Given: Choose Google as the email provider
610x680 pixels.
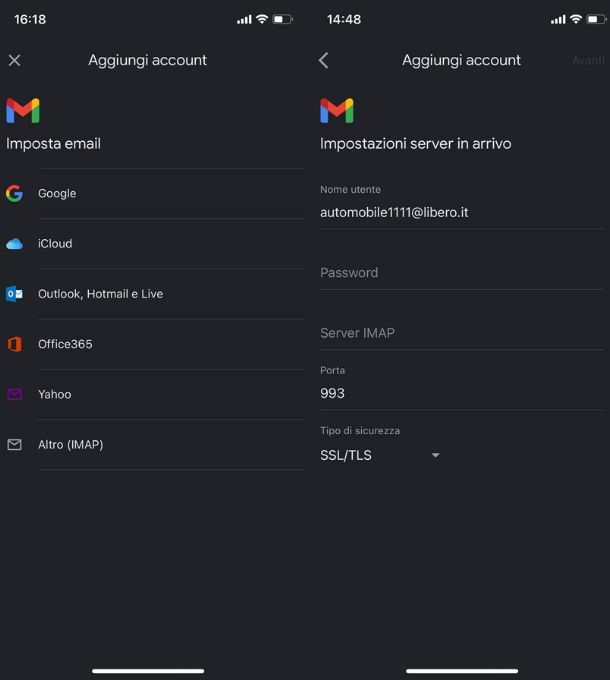Looking at the screenshot, I should 152,193.
